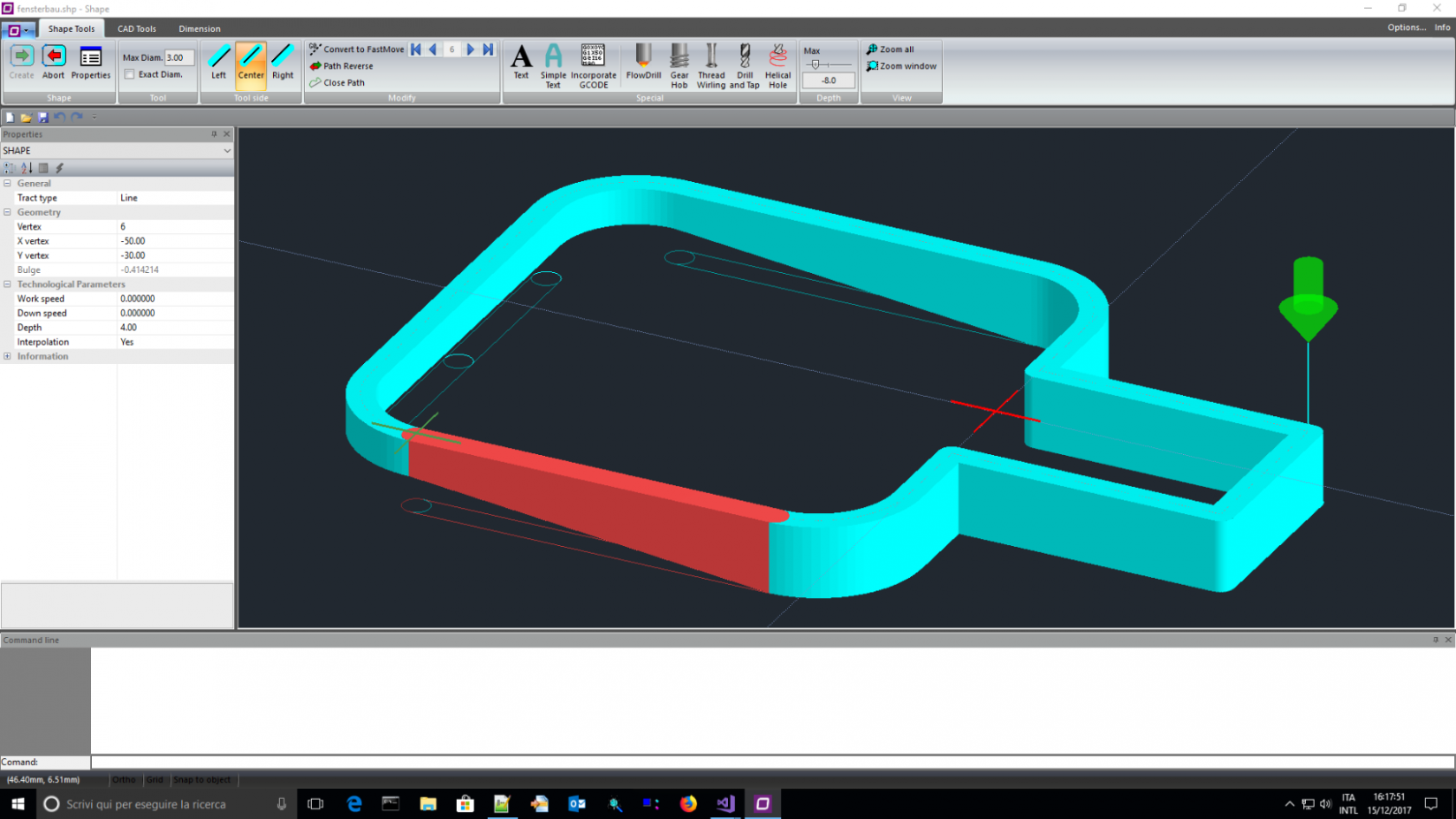Switch to the CAD Tools tab

click(137, 29)
